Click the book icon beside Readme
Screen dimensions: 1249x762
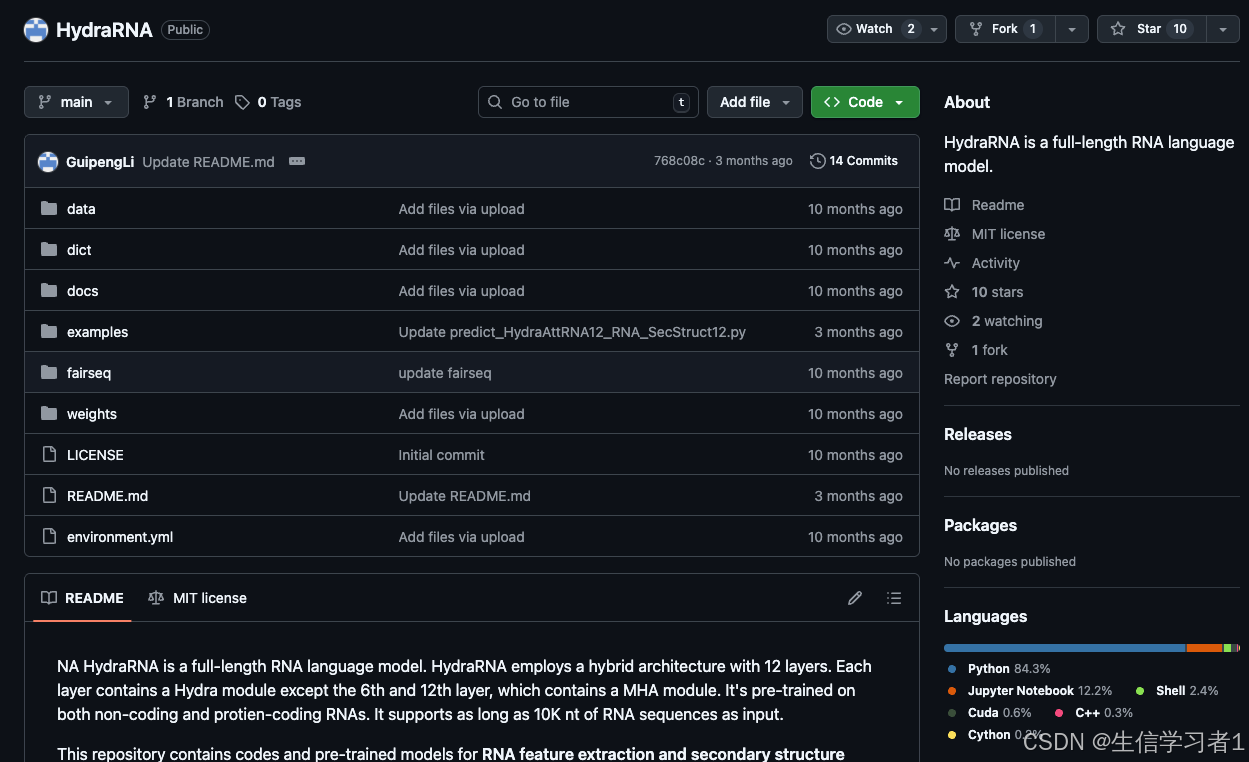[x=952, y=205]
